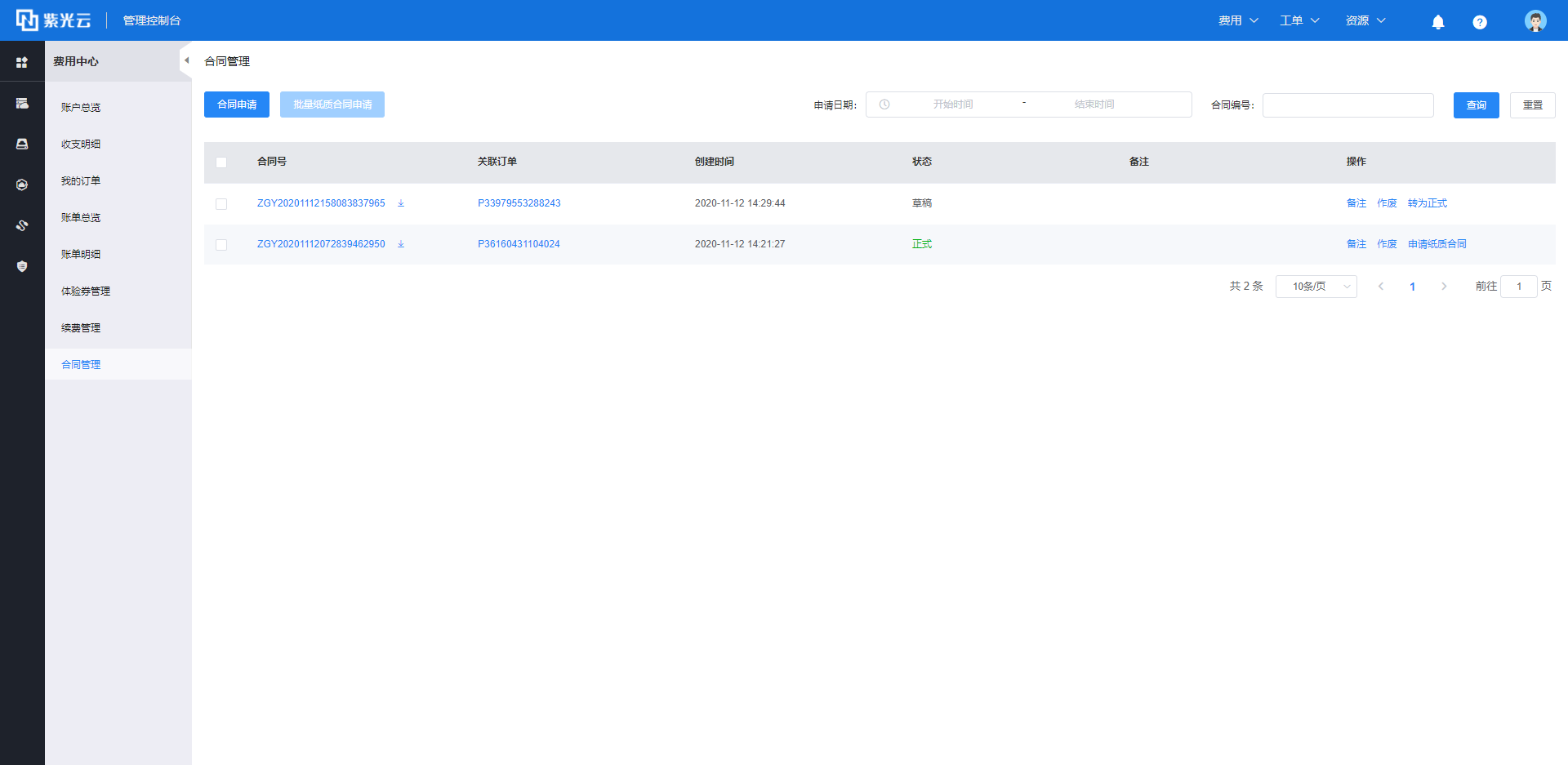The height and width of the screenshot is (765, 1568).
Task: Click 作废 for the 草稿 contract row
Action: tap(1387, 203)
